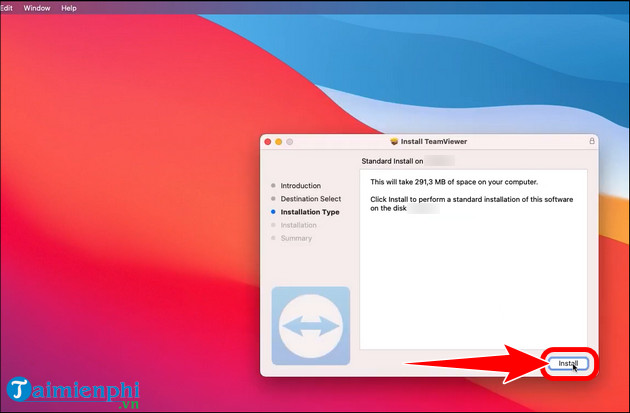Select the Installation Type step
The width and height of the screenshot is (630, 413).
[x=310, y=212]
